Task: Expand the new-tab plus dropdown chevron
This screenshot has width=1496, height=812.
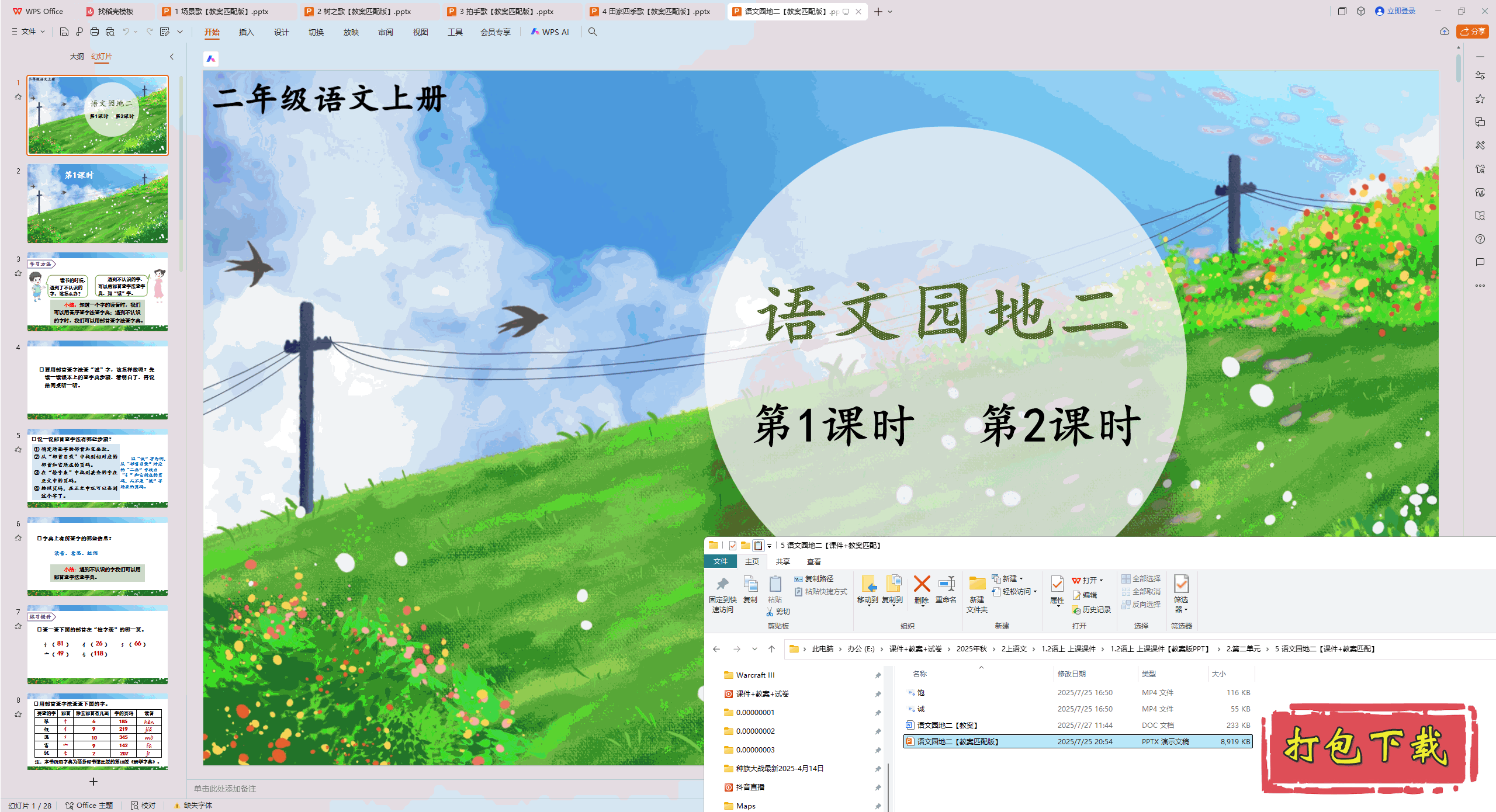Action: point(890,12)
